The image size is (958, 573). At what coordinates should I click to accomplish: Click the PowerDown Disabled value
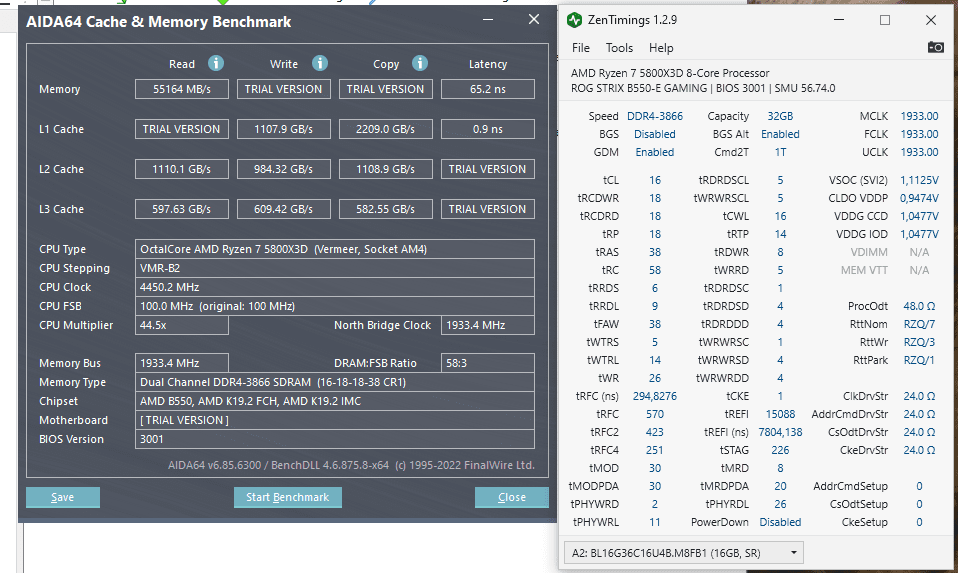(780, 522)
